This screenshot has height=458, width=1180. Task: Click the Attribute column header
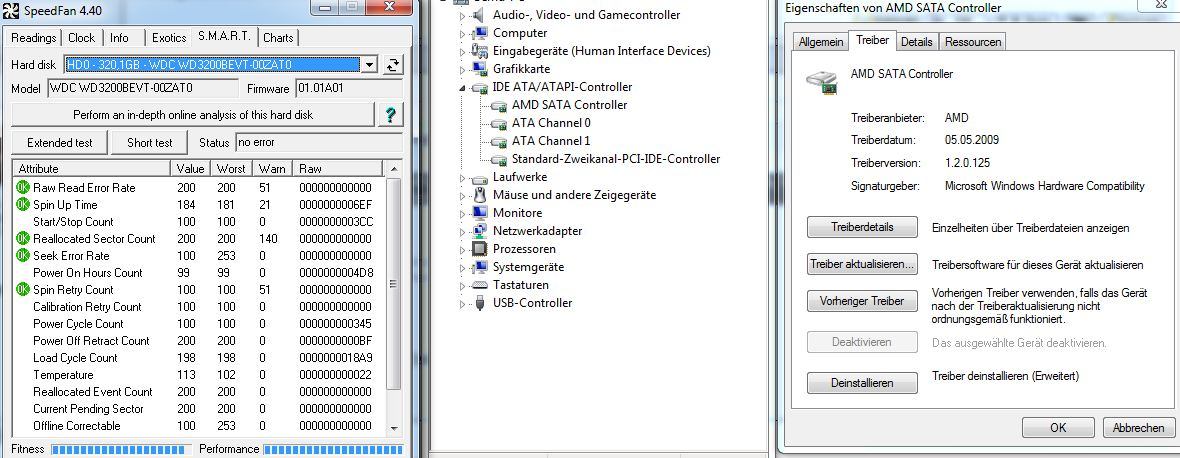click(93, 168)
